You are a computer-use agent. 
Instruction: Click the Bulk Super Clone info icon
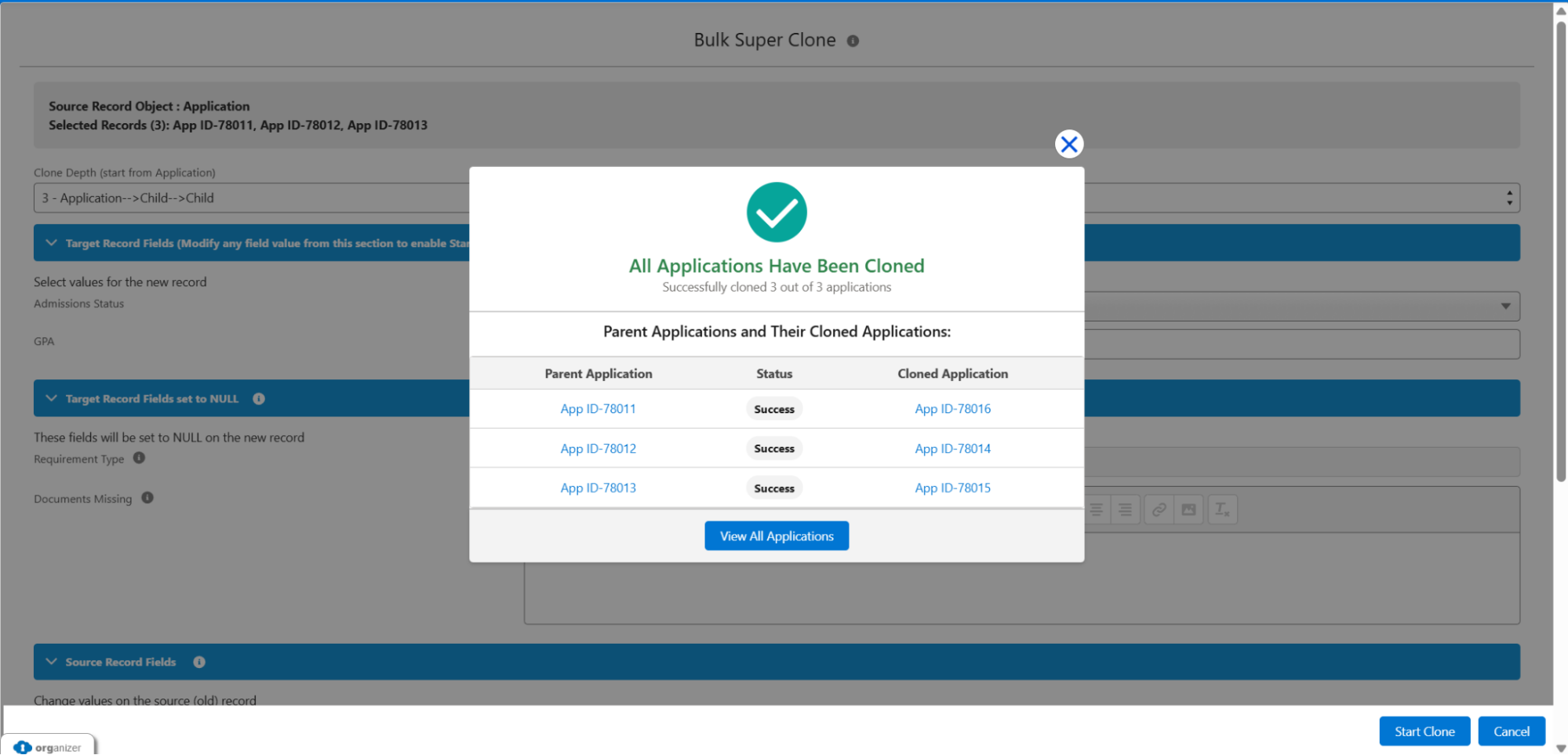[x=853, y=41]
